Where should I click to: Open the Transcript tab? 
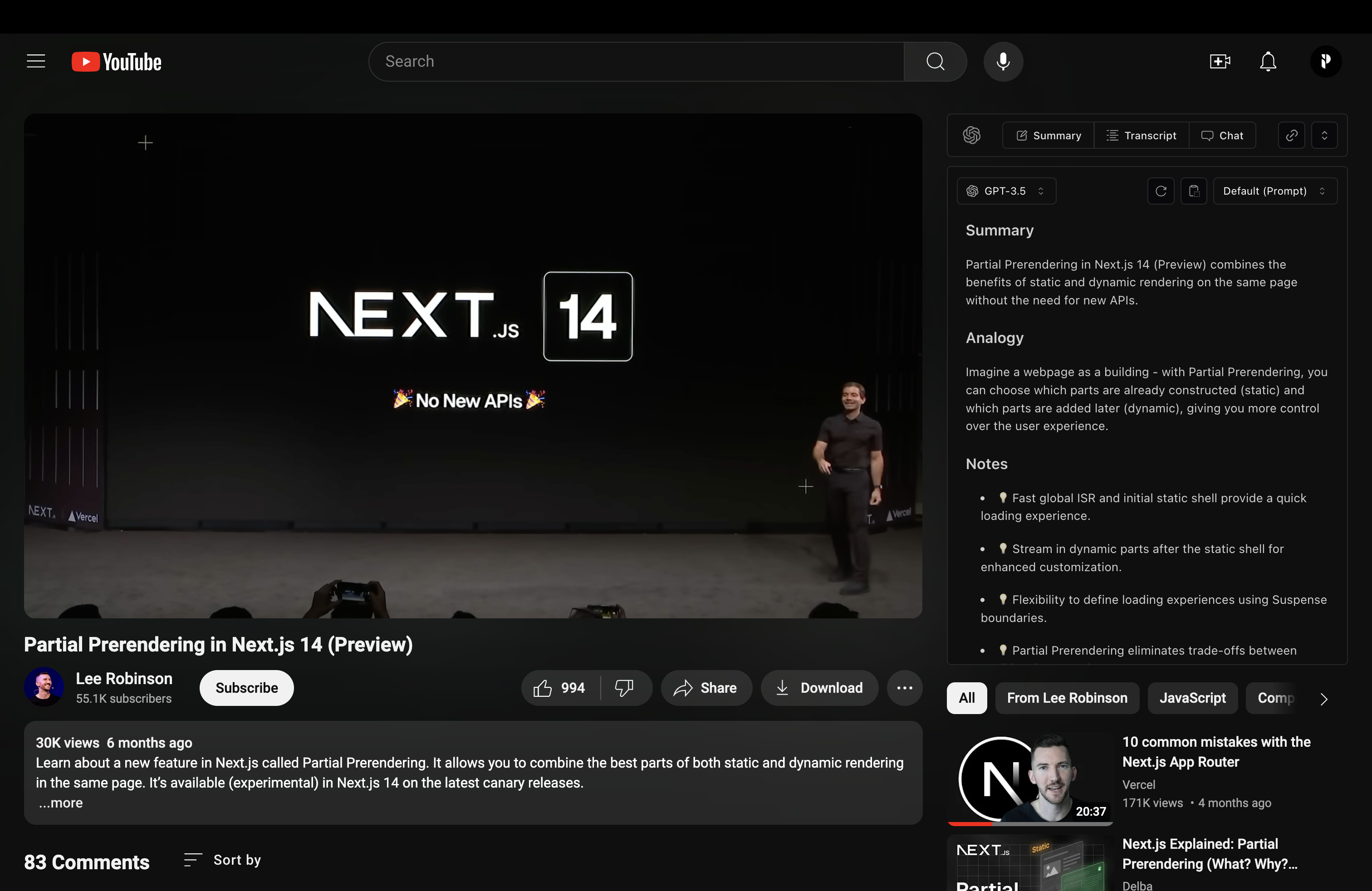coord(1141,135)
